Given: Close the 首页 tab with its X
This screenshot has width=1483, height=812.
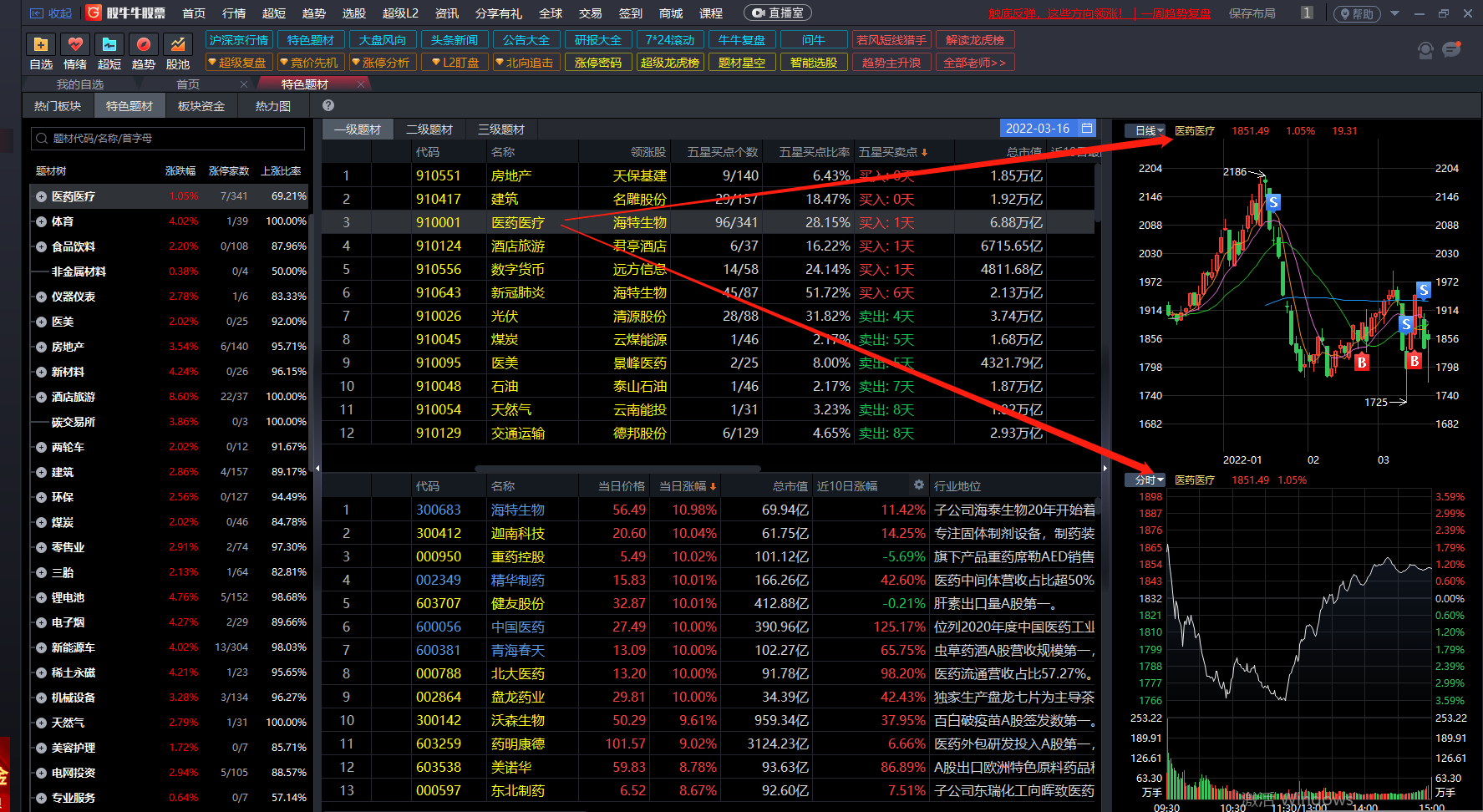Looking at the screenshot, I should [x=244, y=84].
